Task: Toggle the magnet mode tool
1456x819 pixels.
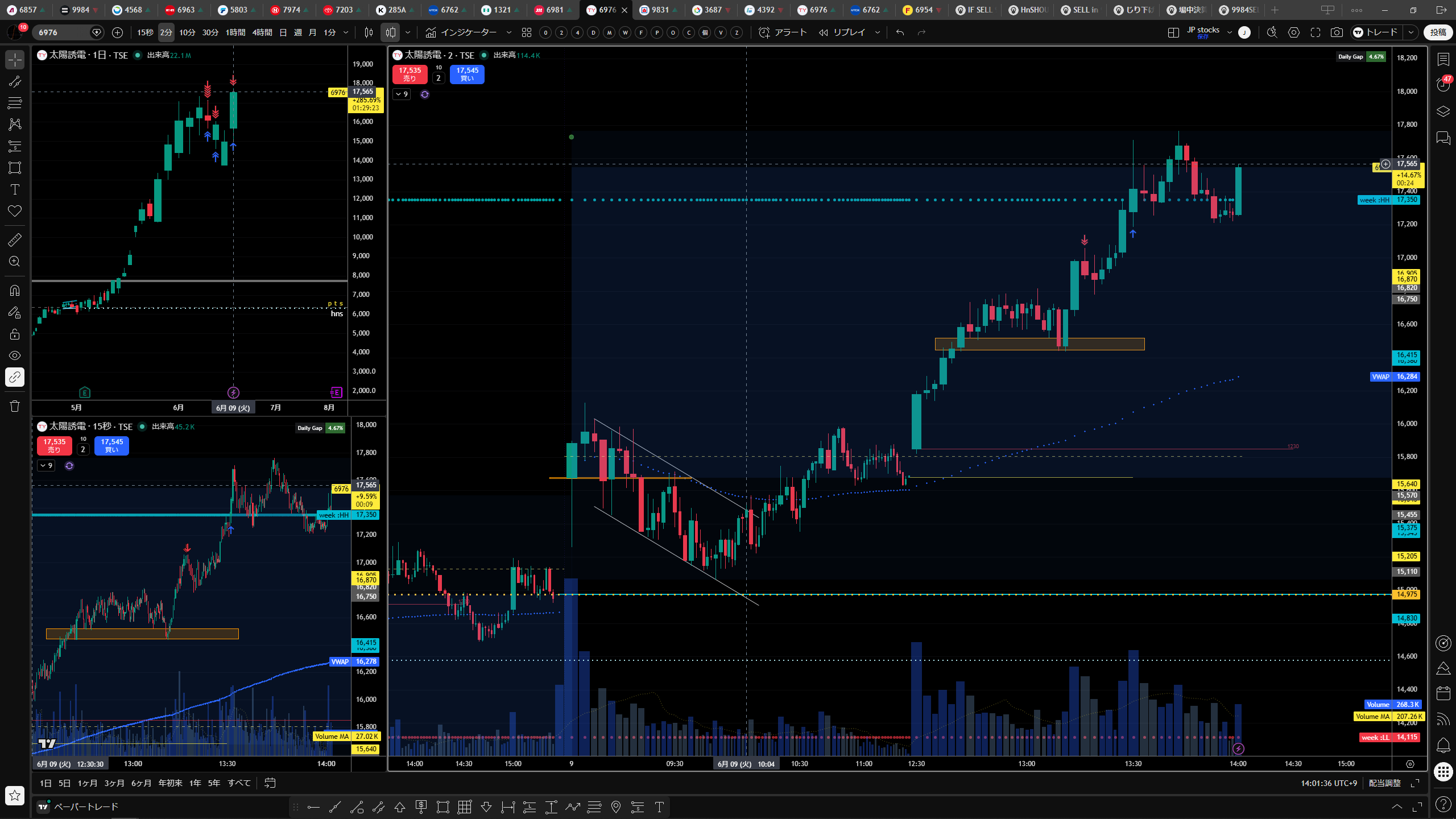Action: [x=15, y=291]
